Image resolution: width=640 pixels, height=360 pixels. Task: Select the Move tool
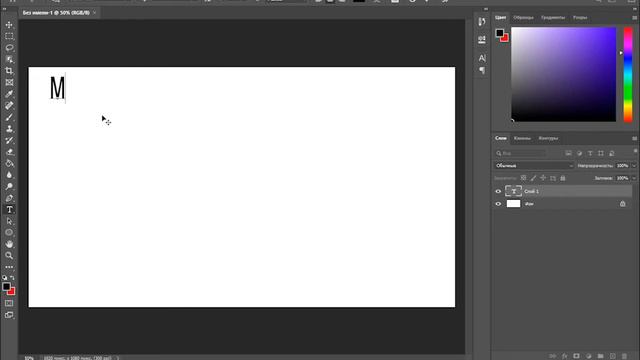[x=9, y=25]
